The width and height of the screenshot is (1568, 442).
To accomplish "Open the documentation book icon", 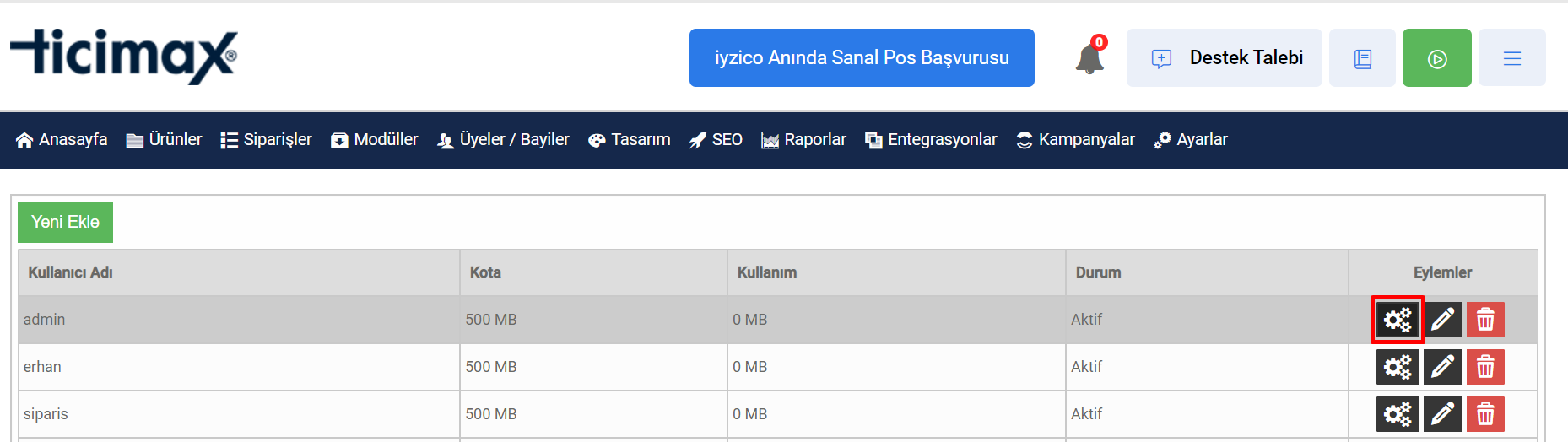I will click(1362, 57).
